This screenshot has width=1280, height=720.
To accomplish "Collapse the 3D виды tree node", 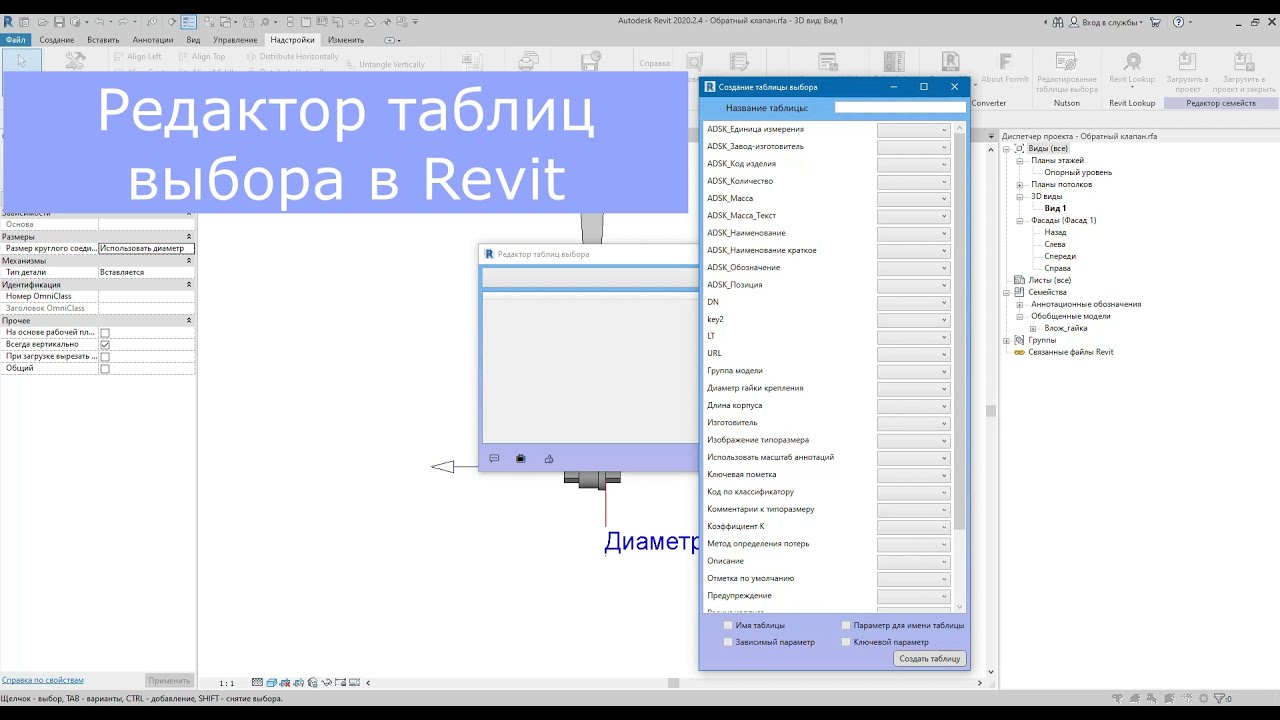I will pos(1020,196).
